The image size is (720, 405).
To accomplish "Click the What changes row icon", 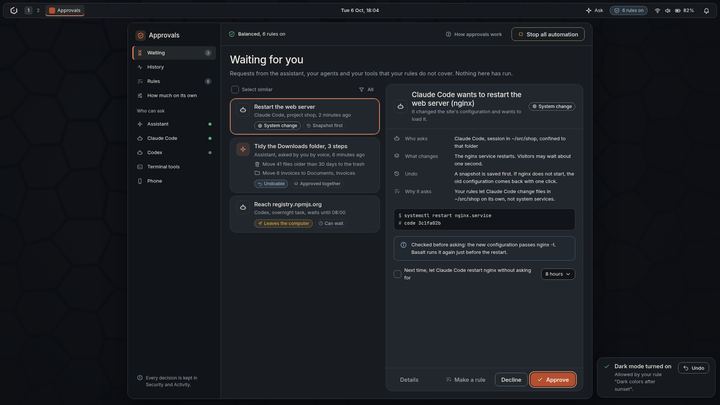I will coord(397,156).
